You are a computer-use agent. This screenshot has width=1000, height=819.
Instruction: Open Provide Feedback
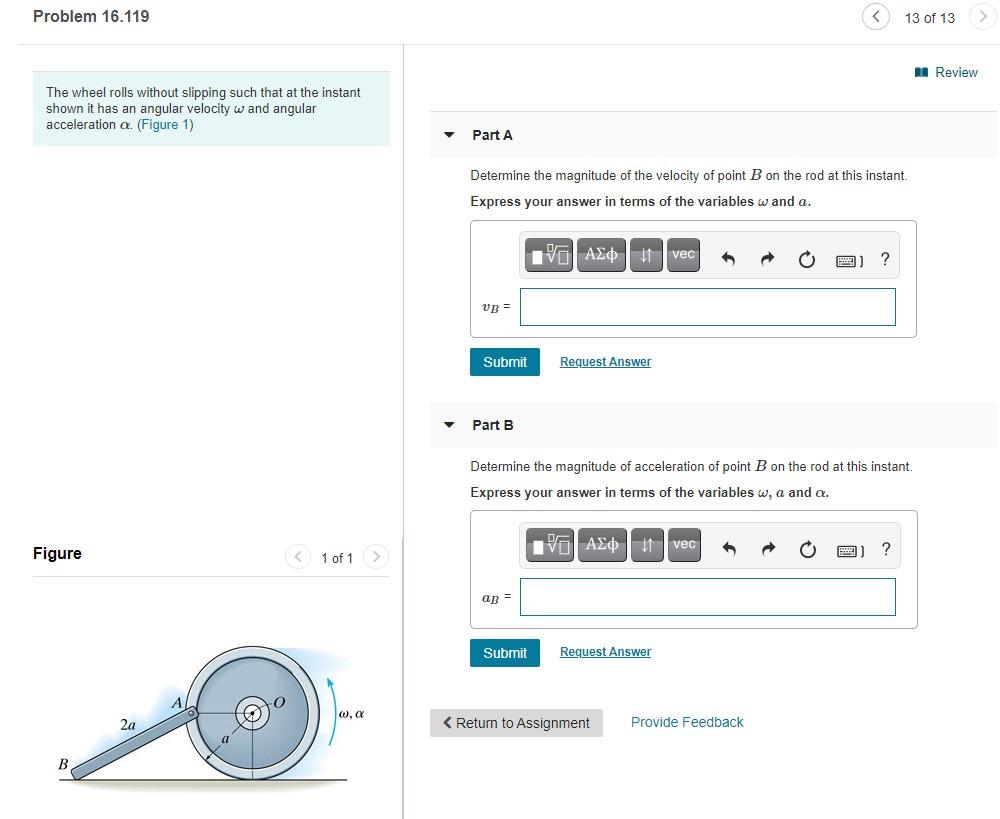[x=687, y=721]
